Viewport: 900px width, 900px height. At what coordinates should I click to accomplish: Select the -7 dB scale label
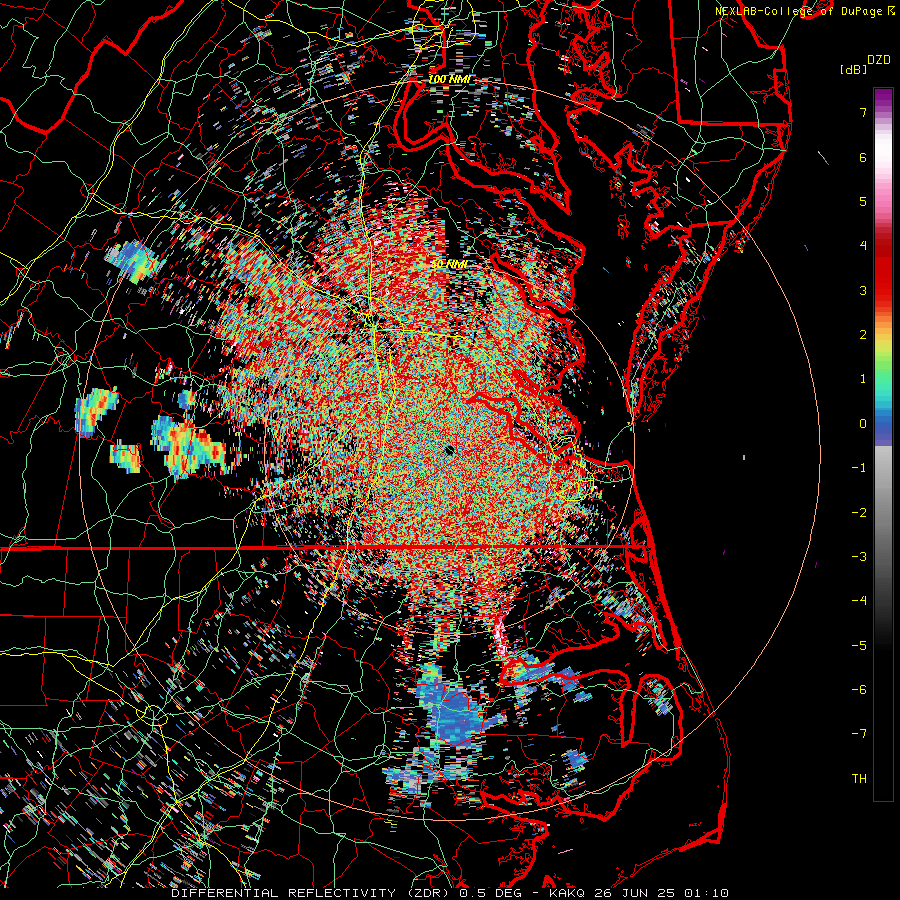pyautogui.click(x=859, y=734)
